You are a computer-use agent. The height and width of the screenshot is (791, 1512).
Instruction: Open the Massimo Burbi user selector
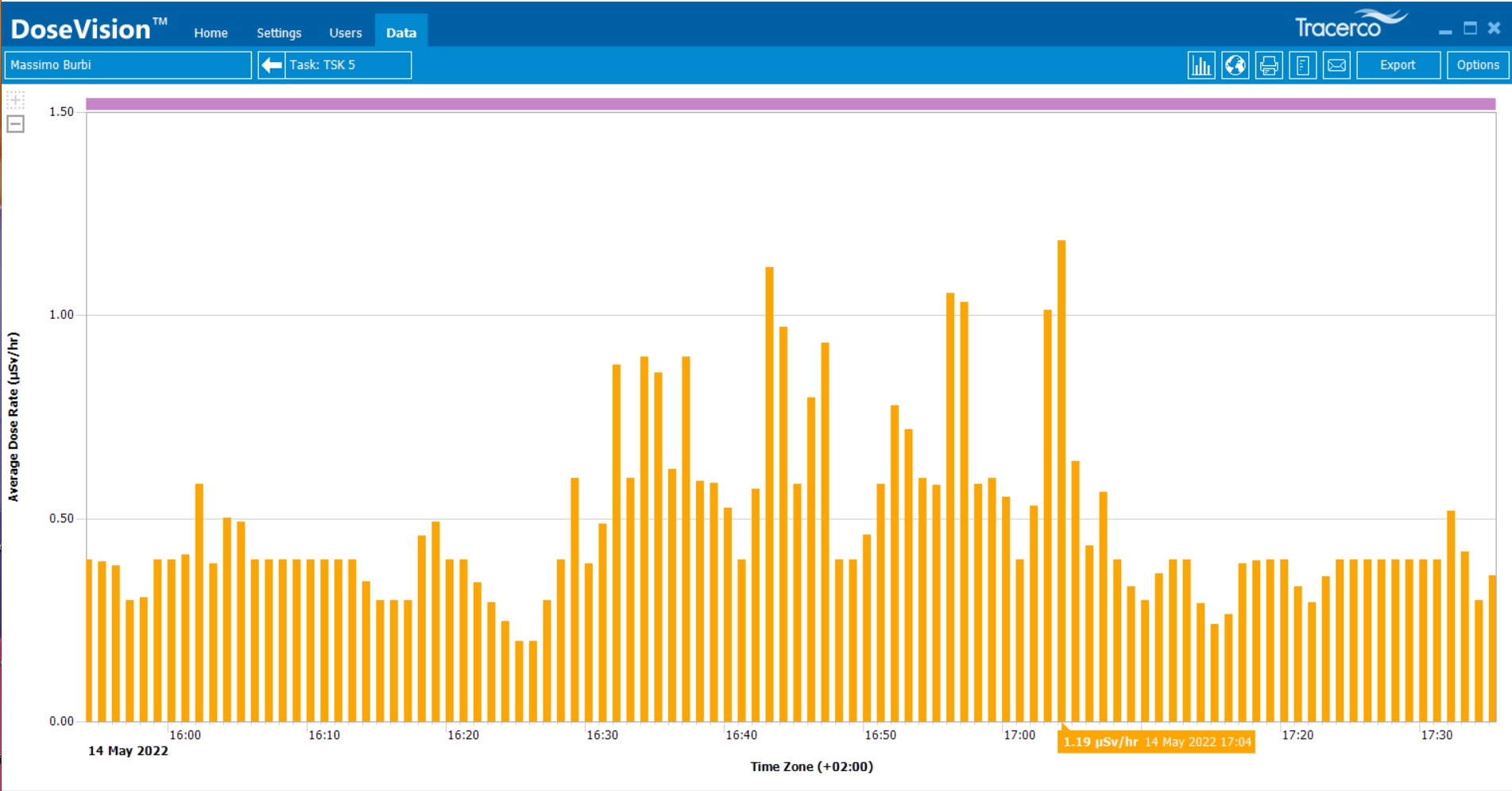pos(128,65)
